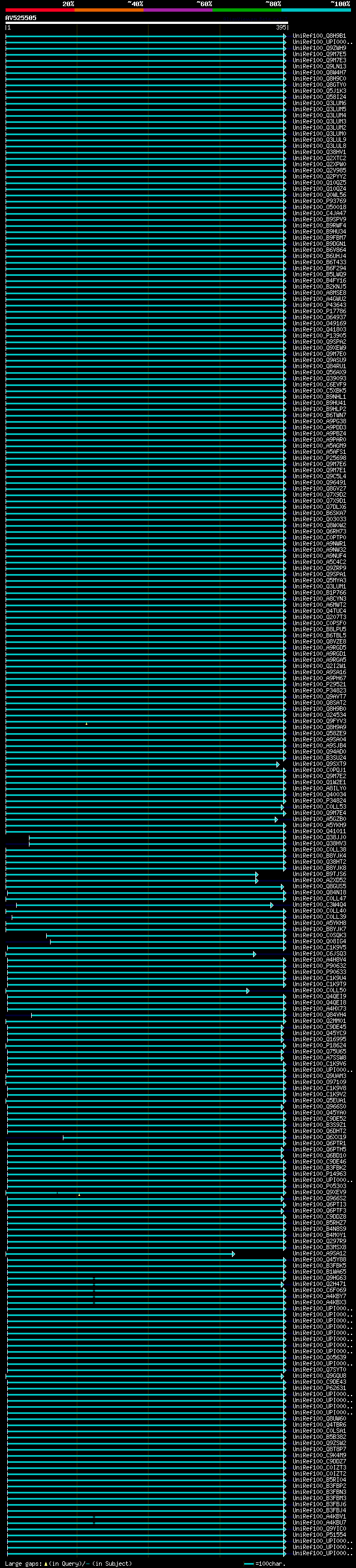This screenshot has height=1568, width=356.
Task: Select hit label UniRef100_Q40034
Action: (319, 794)
